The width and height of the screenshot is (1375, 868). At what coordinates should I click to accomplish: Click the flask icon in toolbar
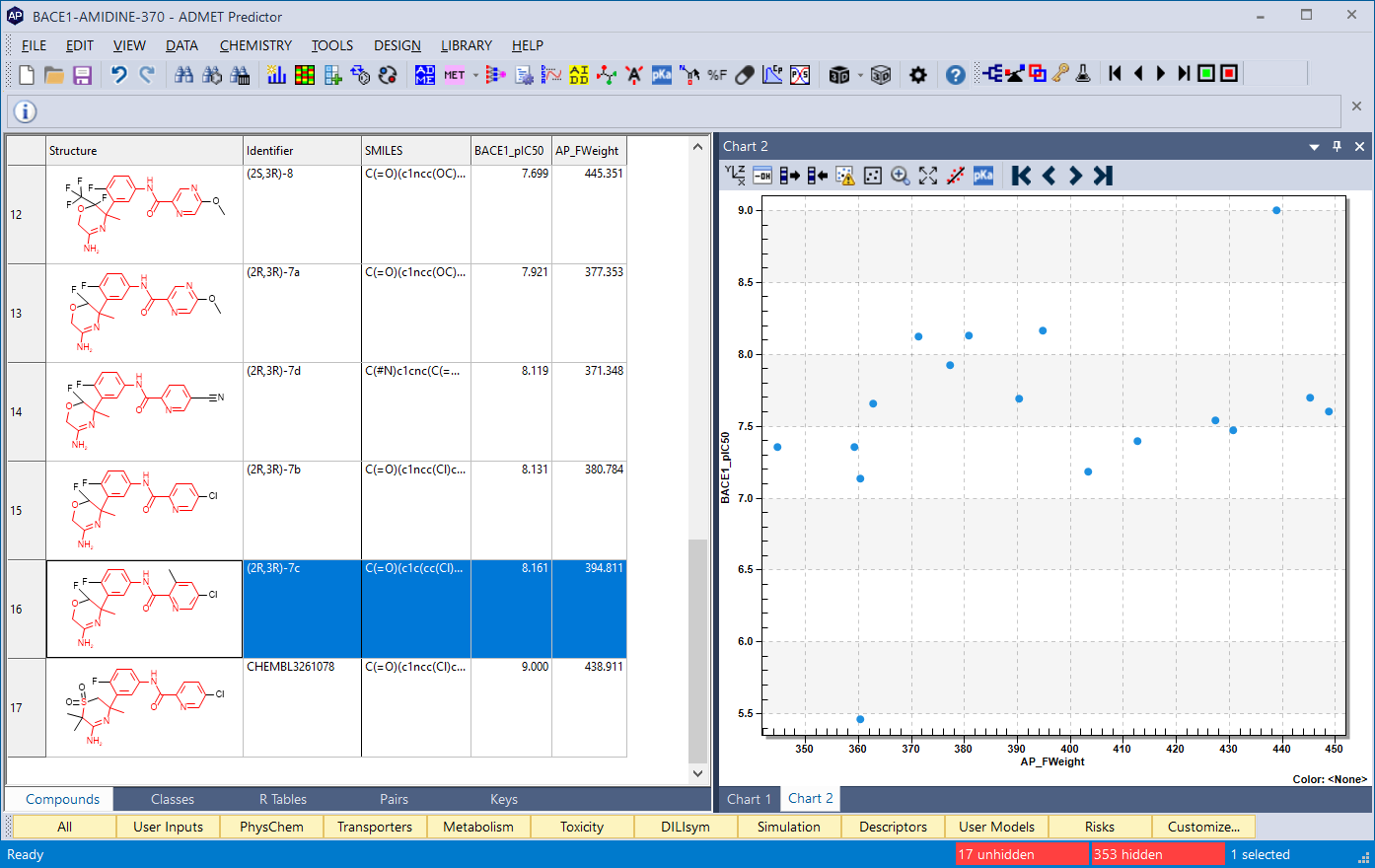[x=1083, y=74]
